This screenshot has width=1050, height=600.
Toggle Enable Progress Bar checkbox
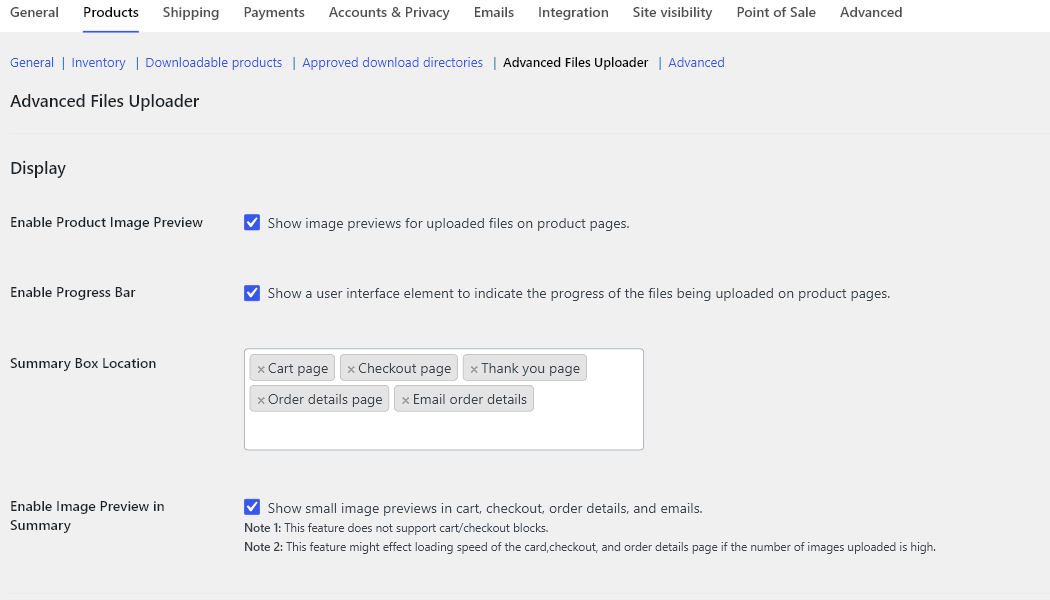coord(252,293)
